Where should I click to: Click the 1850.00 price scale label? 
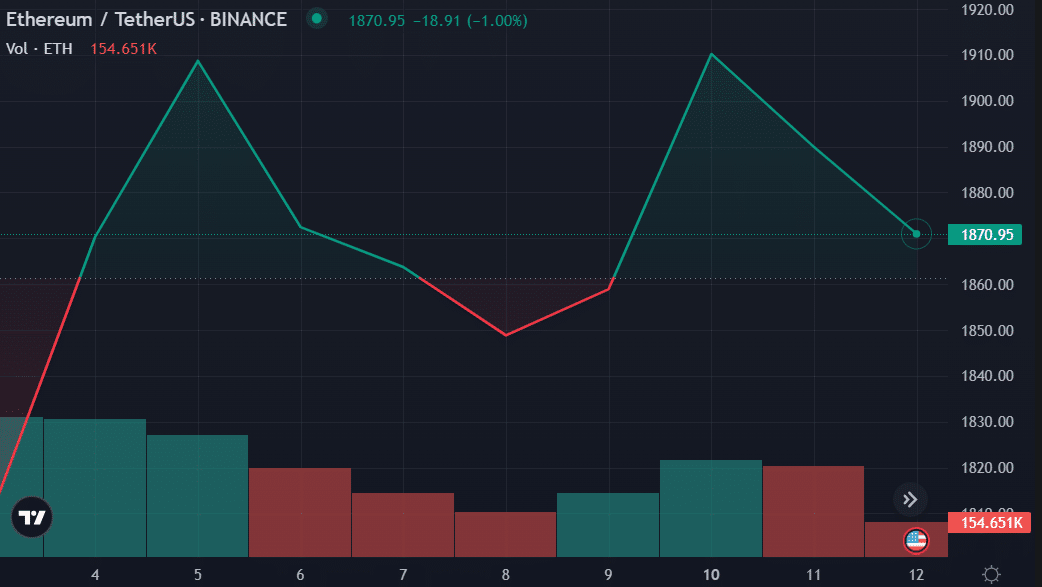point(988,330)
